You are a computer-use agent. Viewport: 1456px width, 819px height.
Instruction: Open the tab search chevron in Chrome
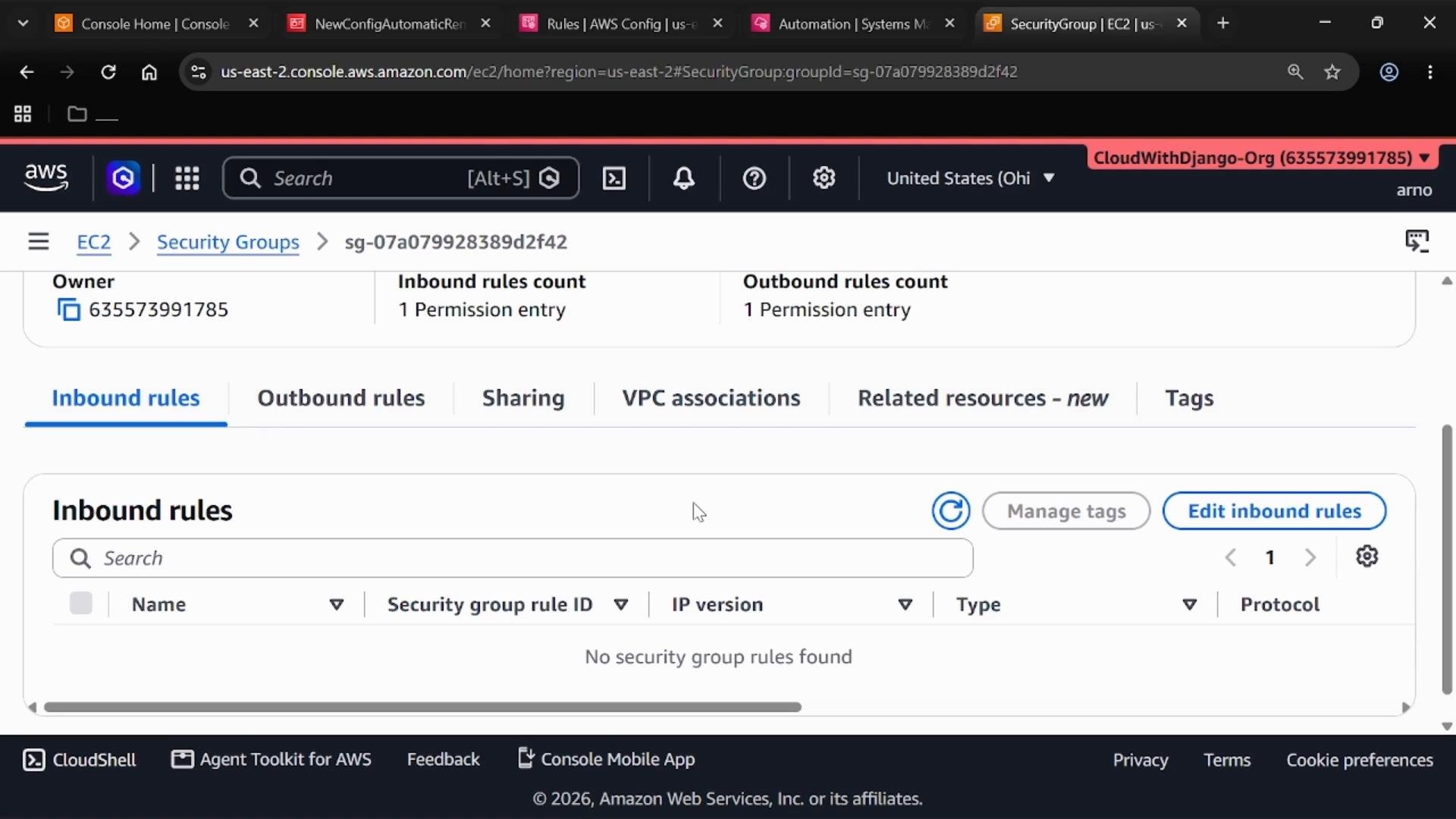coord(23,24)
